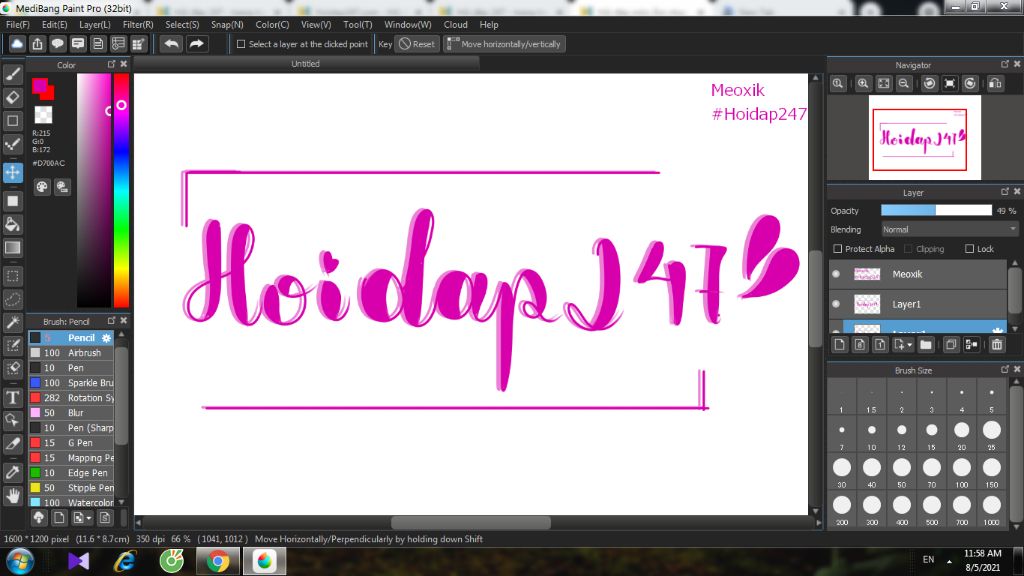This screenshot has width=1024, height=576.
Task: Click the foreground magenta color swatch
Action: coord(39,85)
